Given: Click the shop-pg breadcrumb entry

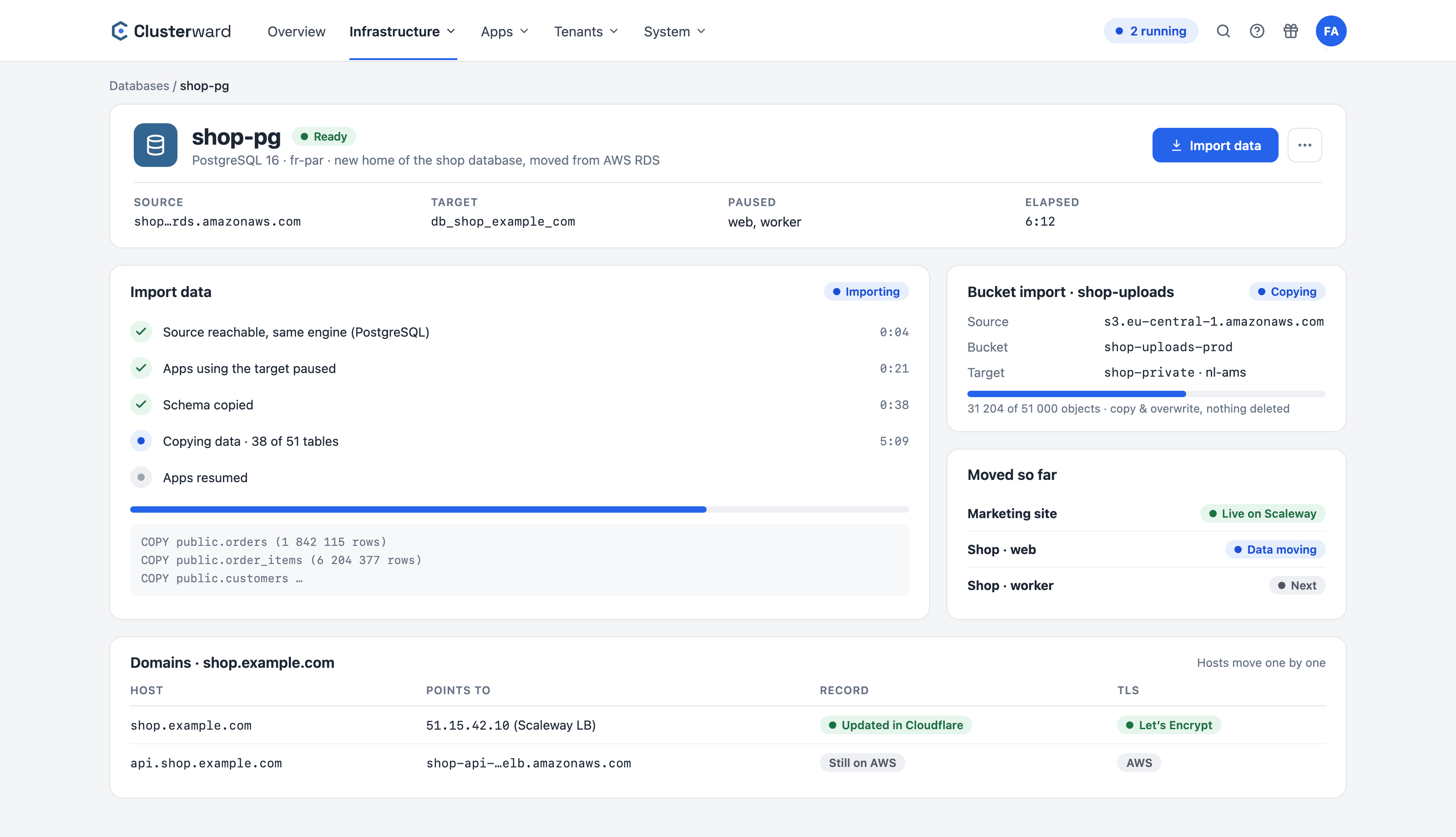Looking at the screenshot, I should point(204,86).
